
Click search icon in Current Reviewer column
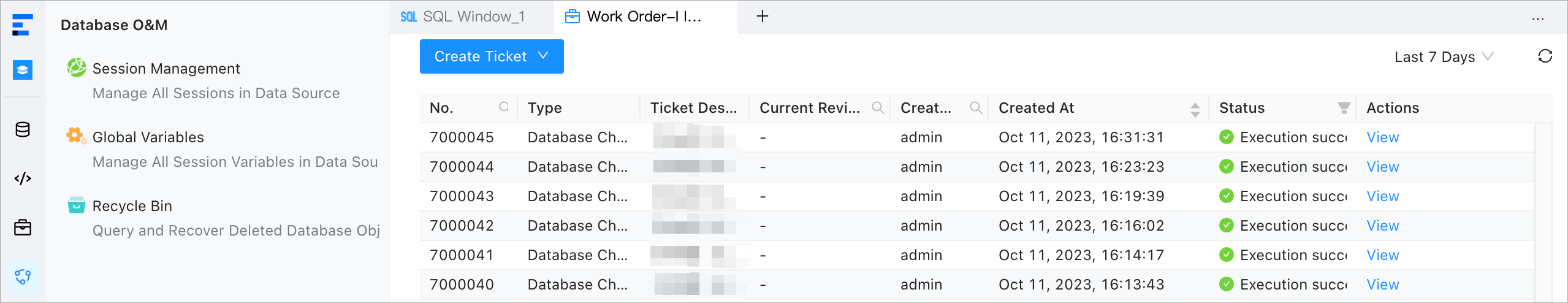(x=878, y=108)
